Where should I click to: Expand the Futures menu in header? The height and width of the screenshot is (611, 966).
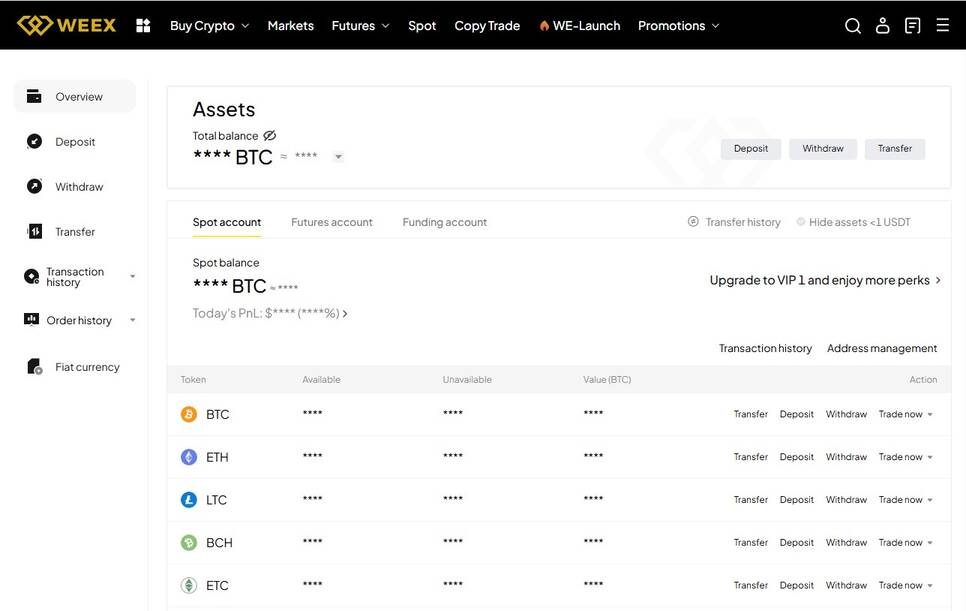360,26
